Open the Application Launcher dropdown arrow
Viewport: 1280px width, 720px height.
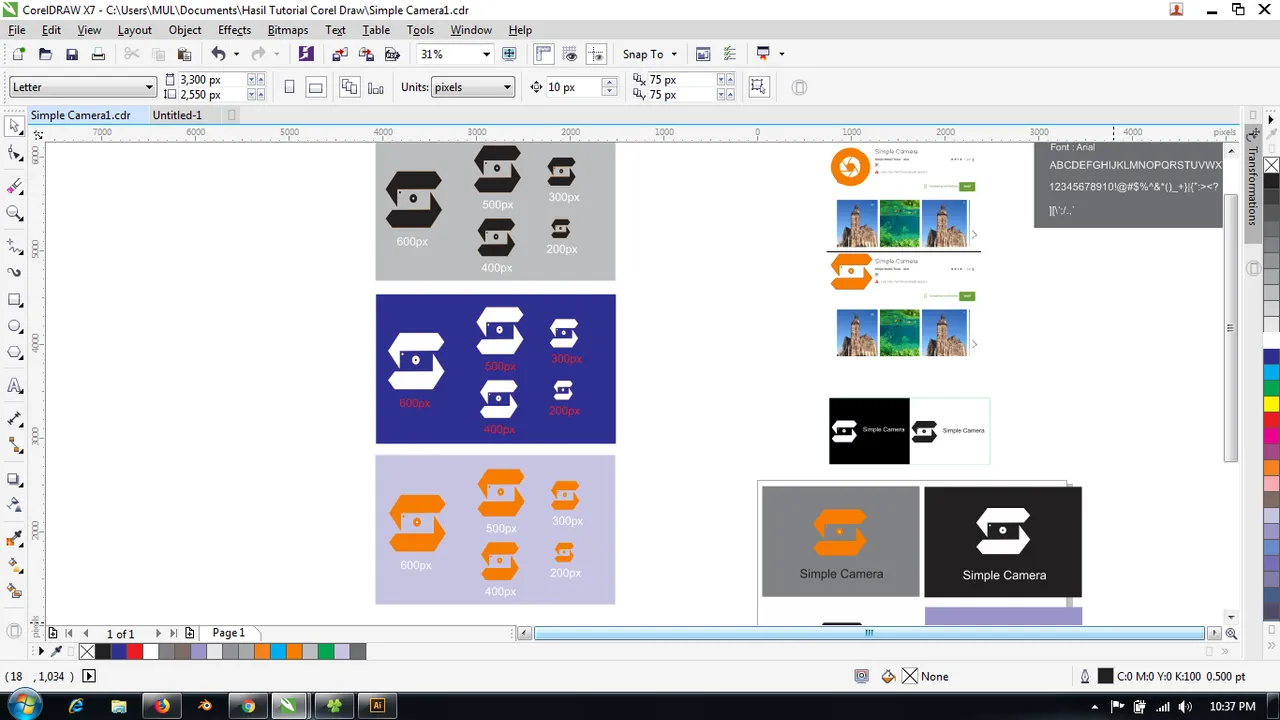781,54
